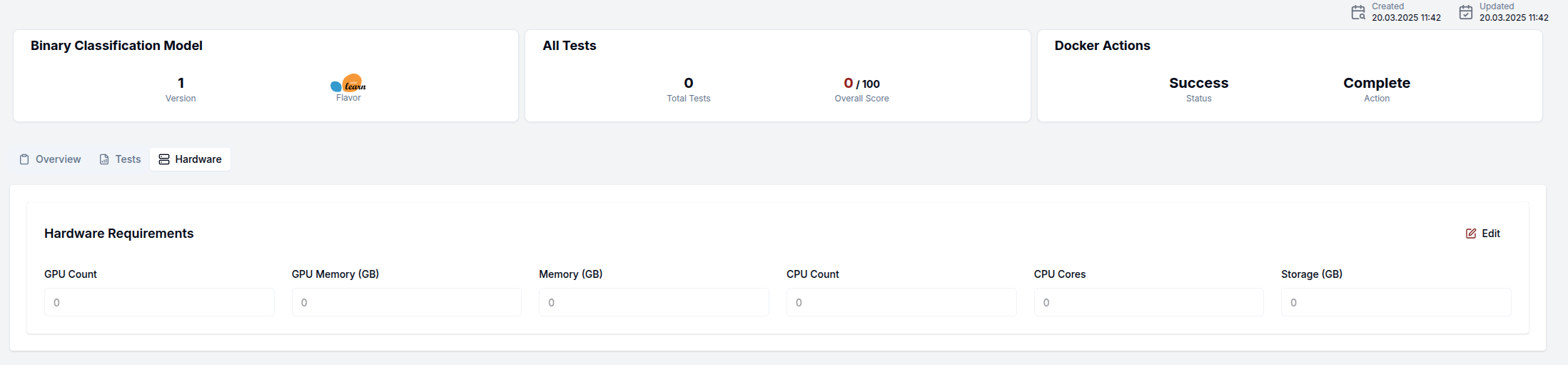
Task: Select the CPU Count input
Action: click(901, 302)
